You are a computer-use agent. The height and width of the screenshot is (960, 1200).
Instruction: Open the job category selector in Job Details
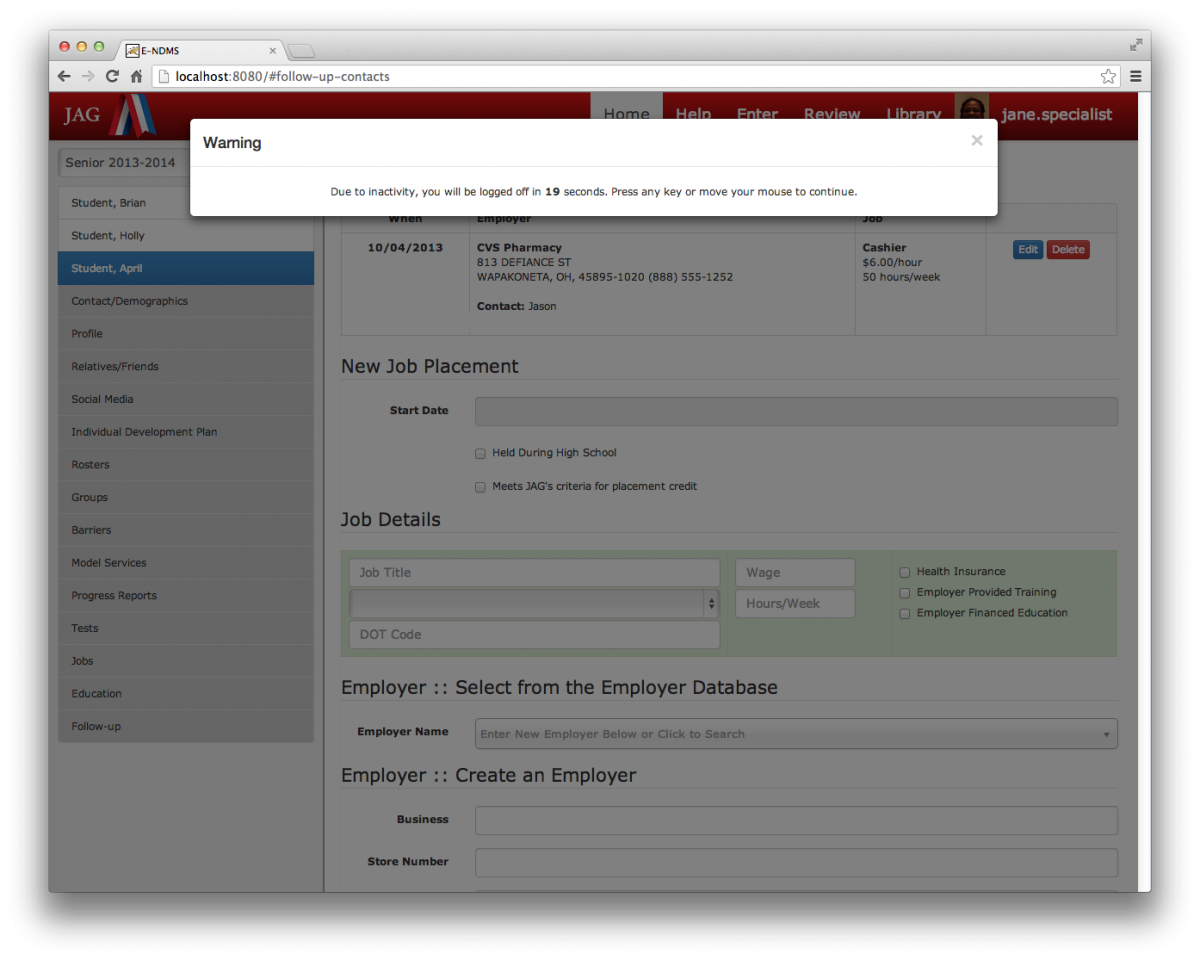click(534, 603)
